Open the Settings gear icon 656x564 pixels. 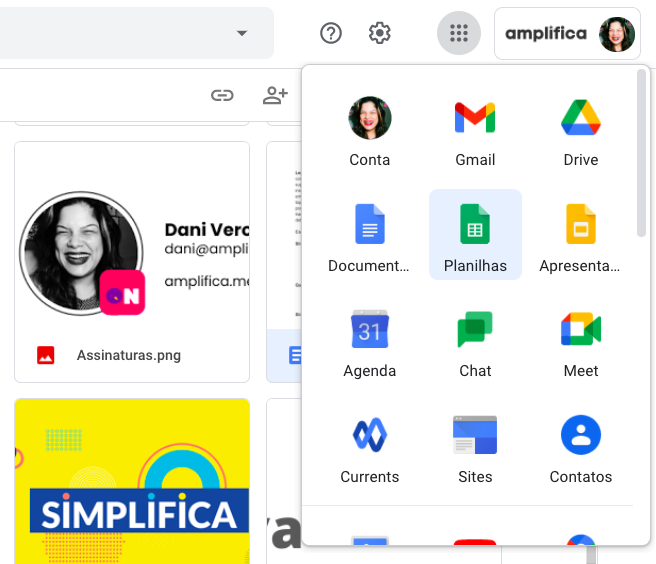379,33
